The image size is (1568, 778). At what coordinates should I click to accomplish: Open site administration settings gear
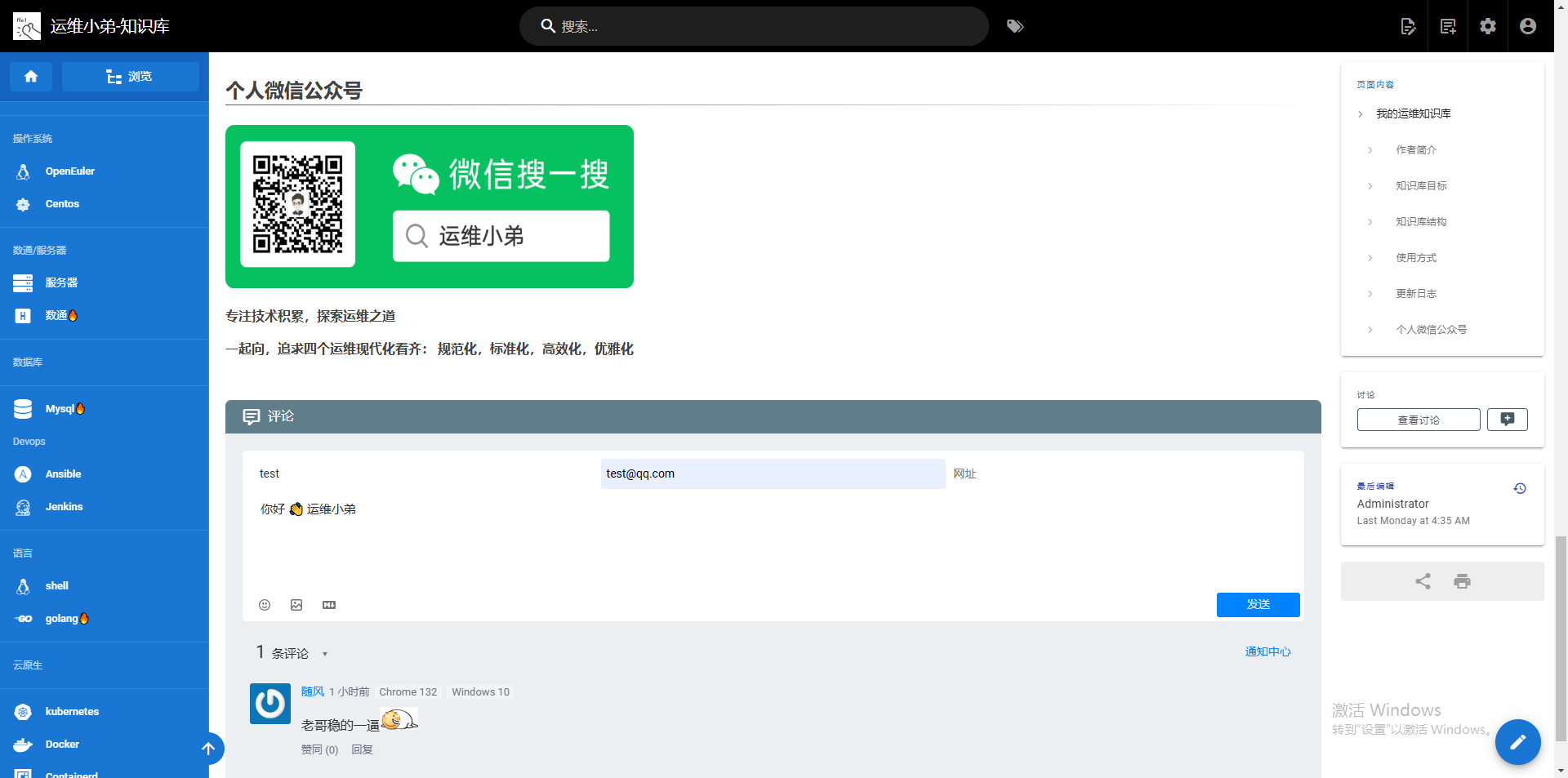[x=1487, y=25]
